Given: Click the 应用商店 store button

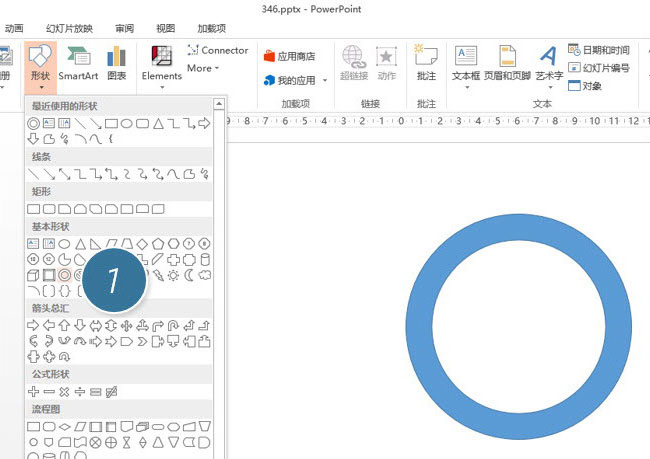Looking at the screenshot, I should point(289,56).
